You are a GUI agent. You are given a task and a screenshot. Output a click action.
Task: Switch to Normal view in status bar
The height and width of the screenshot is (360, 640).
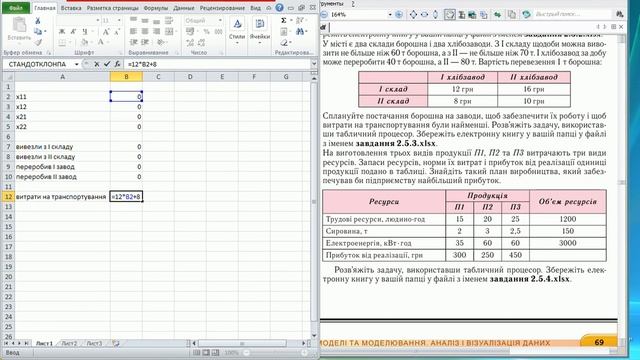pyautogui.click(x=197, y=353)
